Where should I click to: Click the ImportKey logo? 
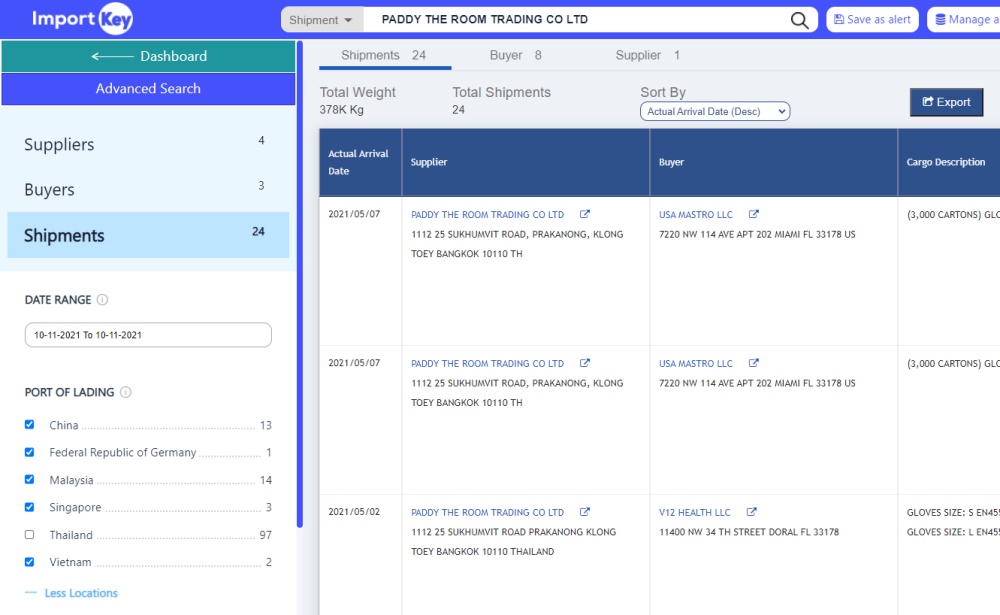[82, 19]
